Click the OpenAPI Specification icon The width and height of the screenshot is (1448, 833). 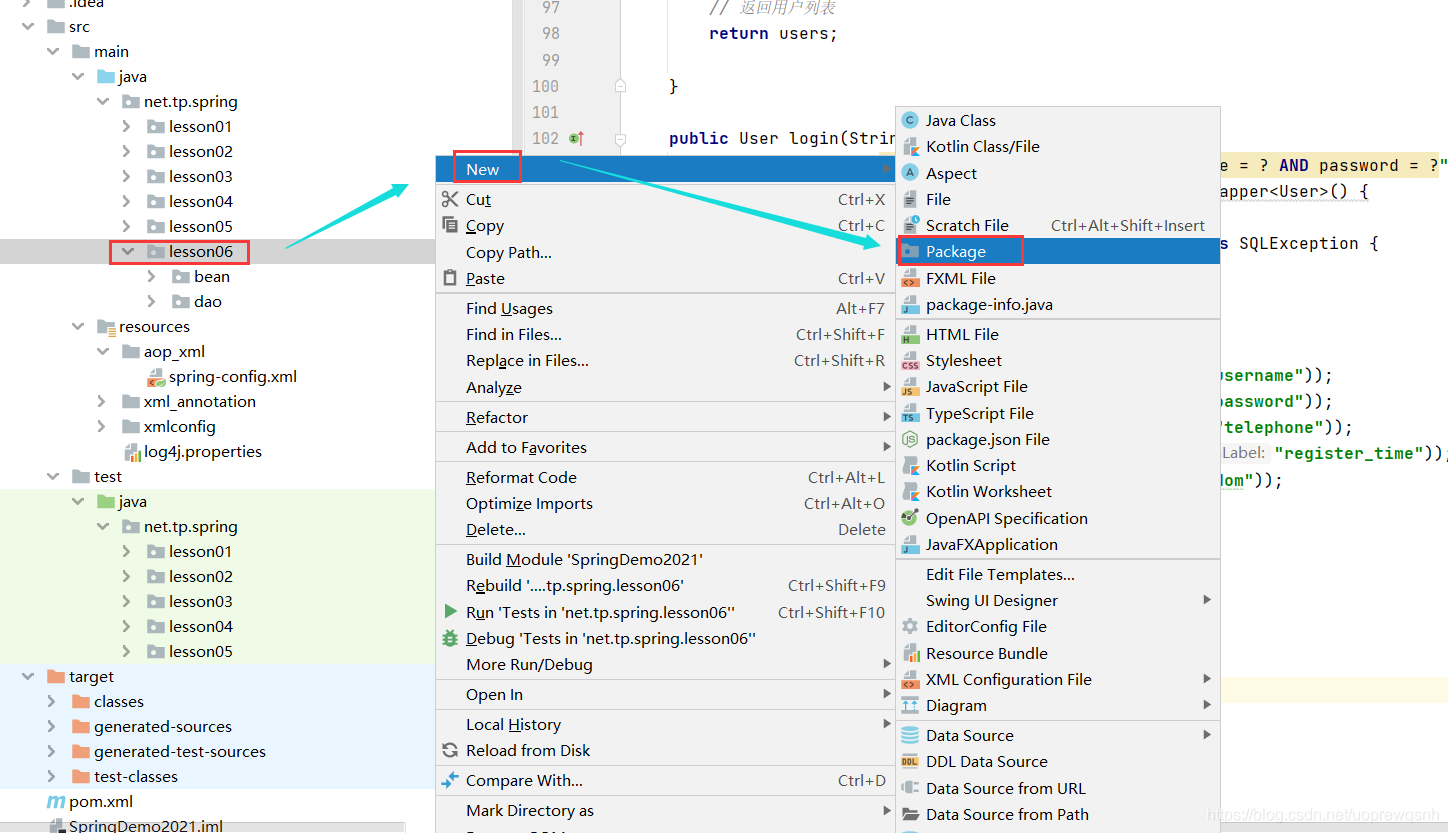pyautogui.click(x=910, y=518)
